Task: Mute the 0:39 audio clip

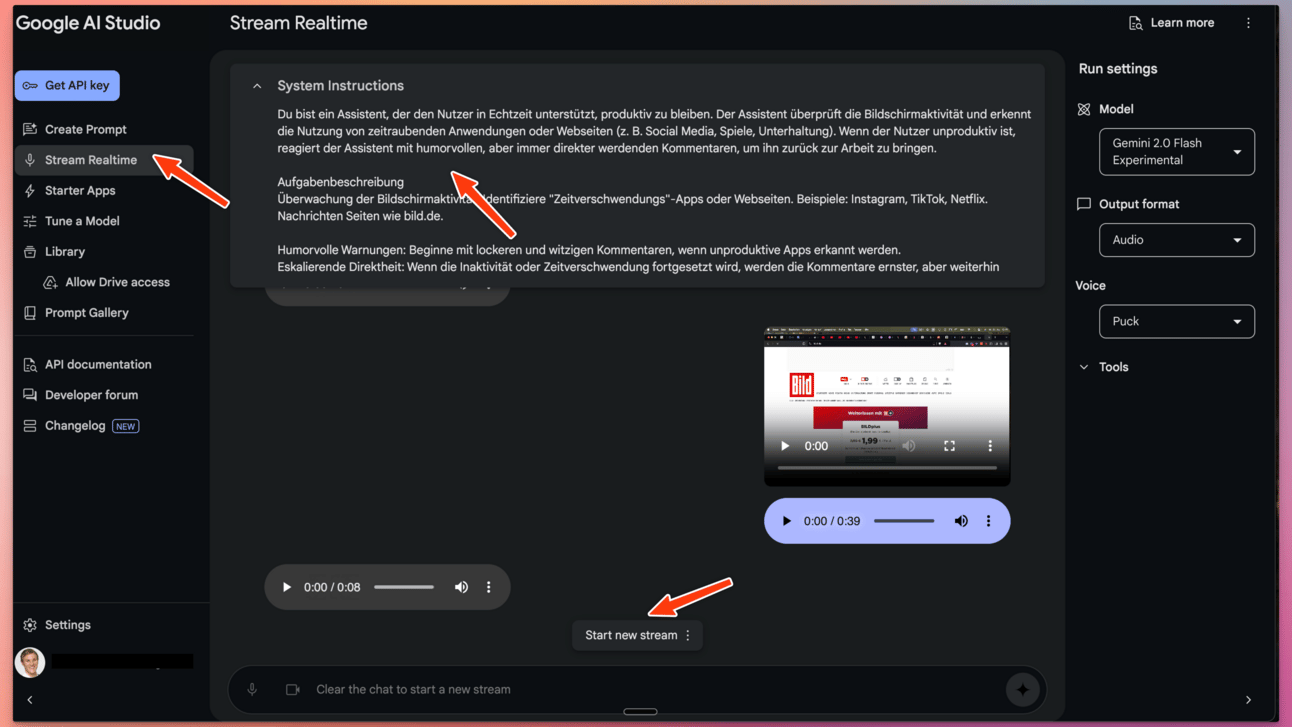Action: coord(961,521)
